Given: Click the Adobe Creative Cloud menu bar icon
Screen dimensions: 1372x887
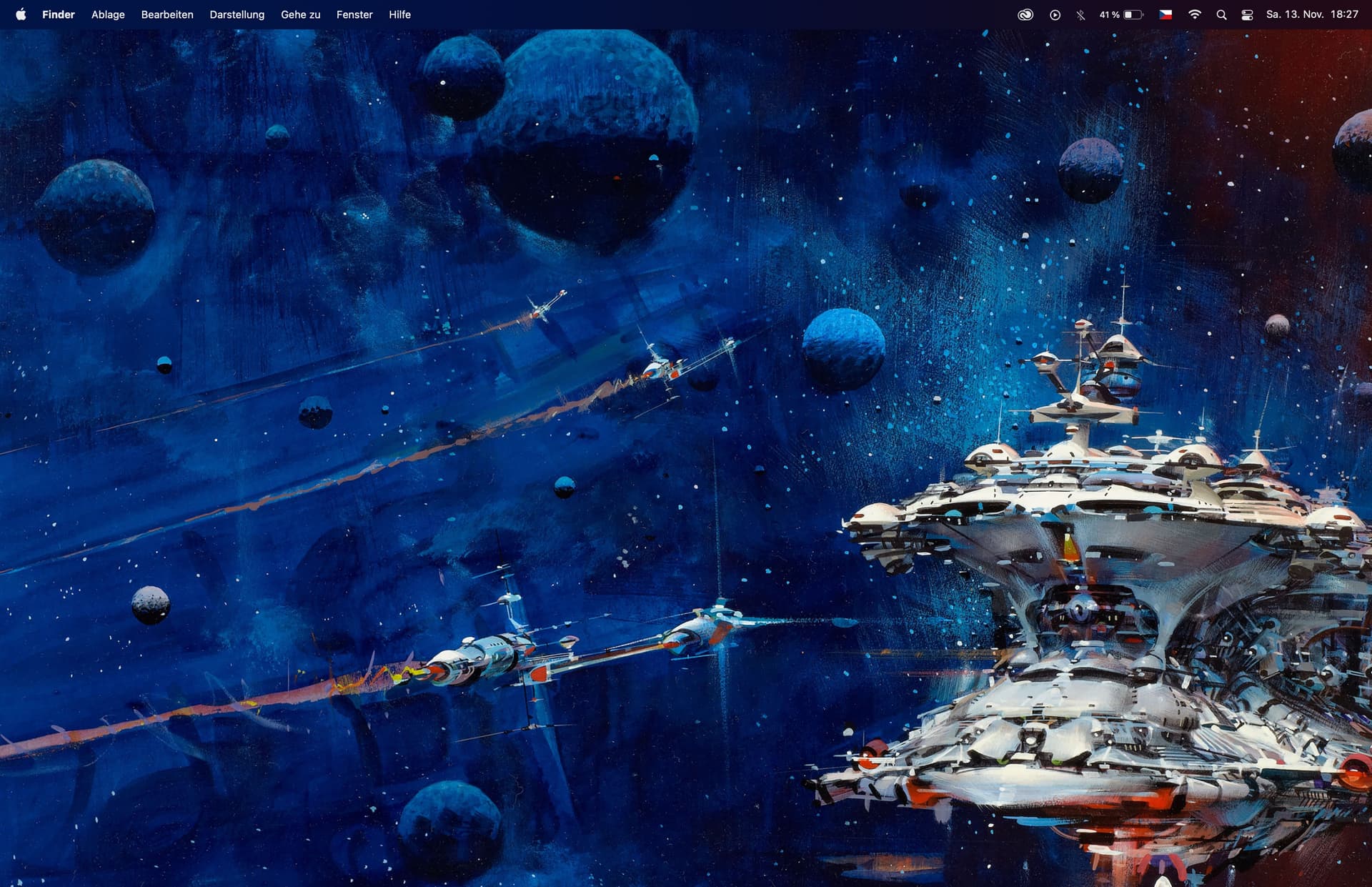Looking at the screenshot, I should (x=1025, y=14).
